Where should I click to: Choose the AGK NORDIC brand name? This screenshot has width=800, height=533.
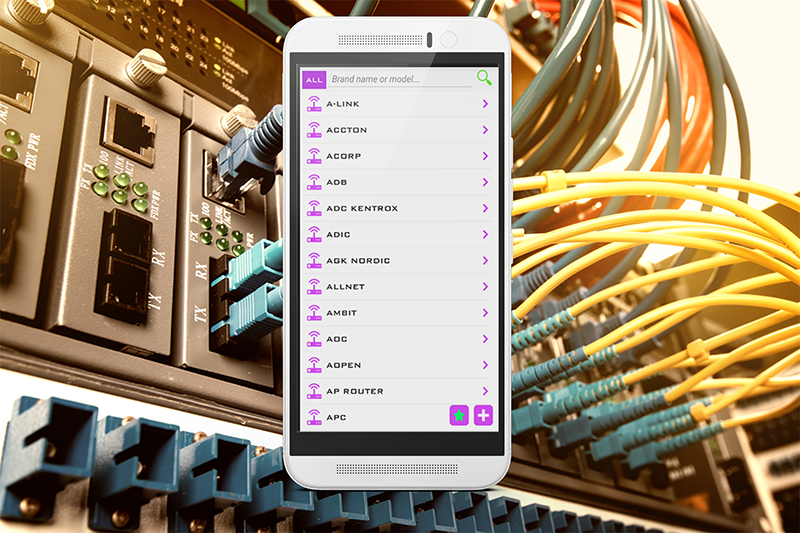[358, 261]
